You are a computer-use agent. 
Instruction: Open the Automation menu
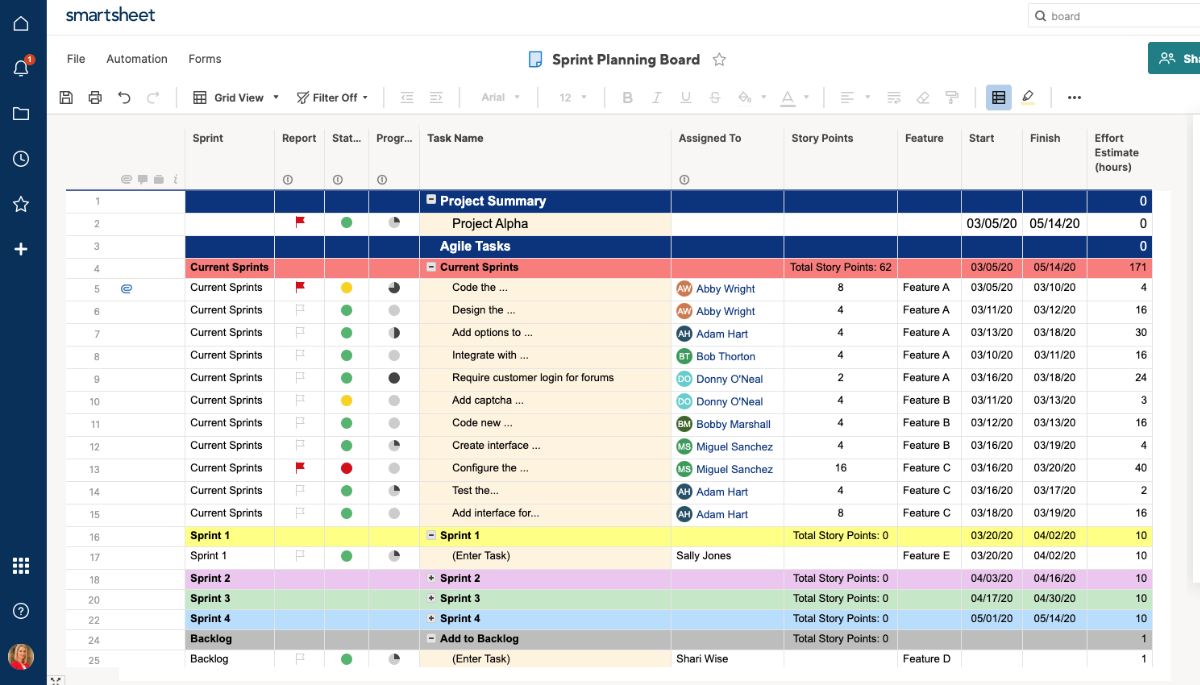pos(137,59)
